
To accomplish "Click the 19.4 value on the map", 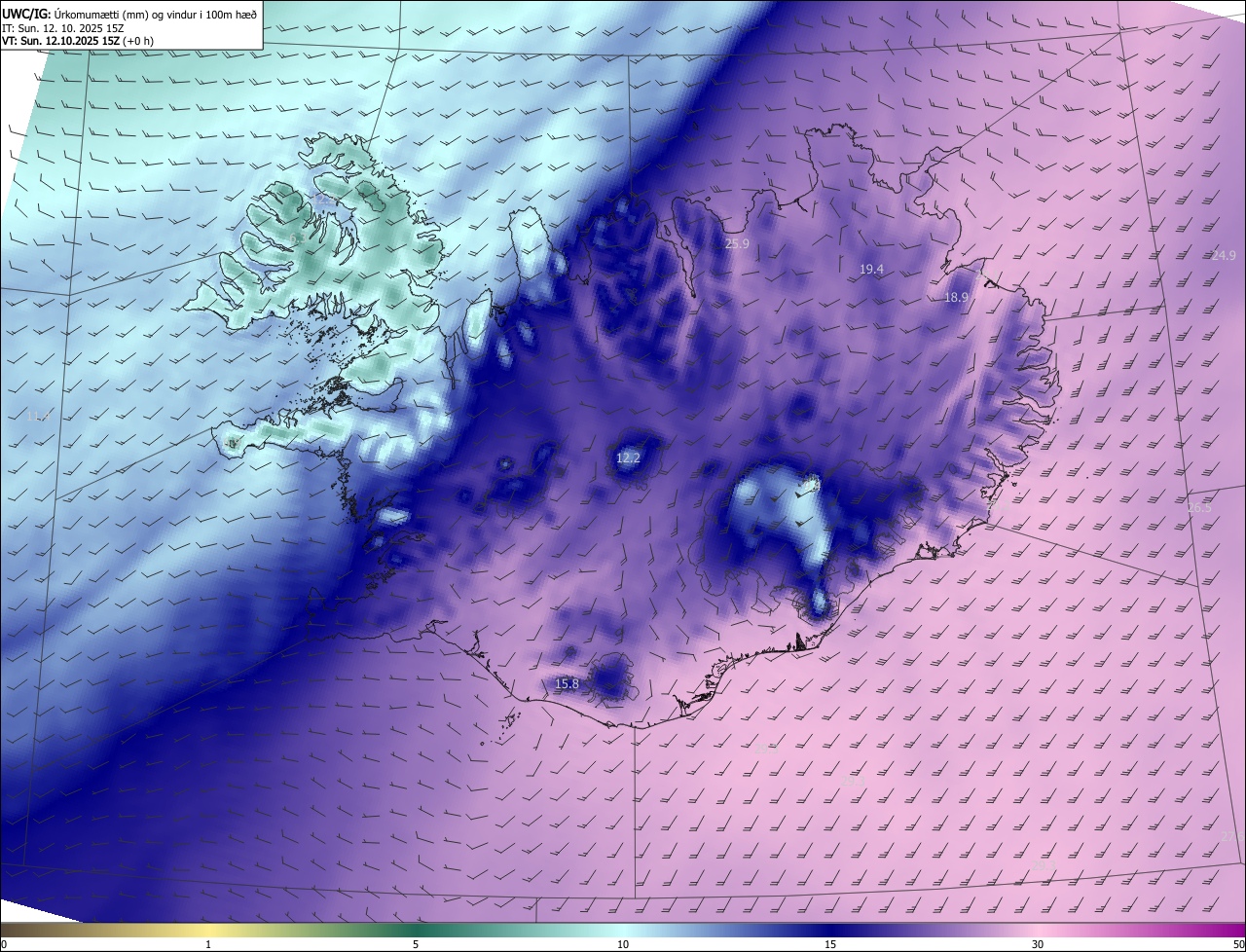I will [871, 270].
